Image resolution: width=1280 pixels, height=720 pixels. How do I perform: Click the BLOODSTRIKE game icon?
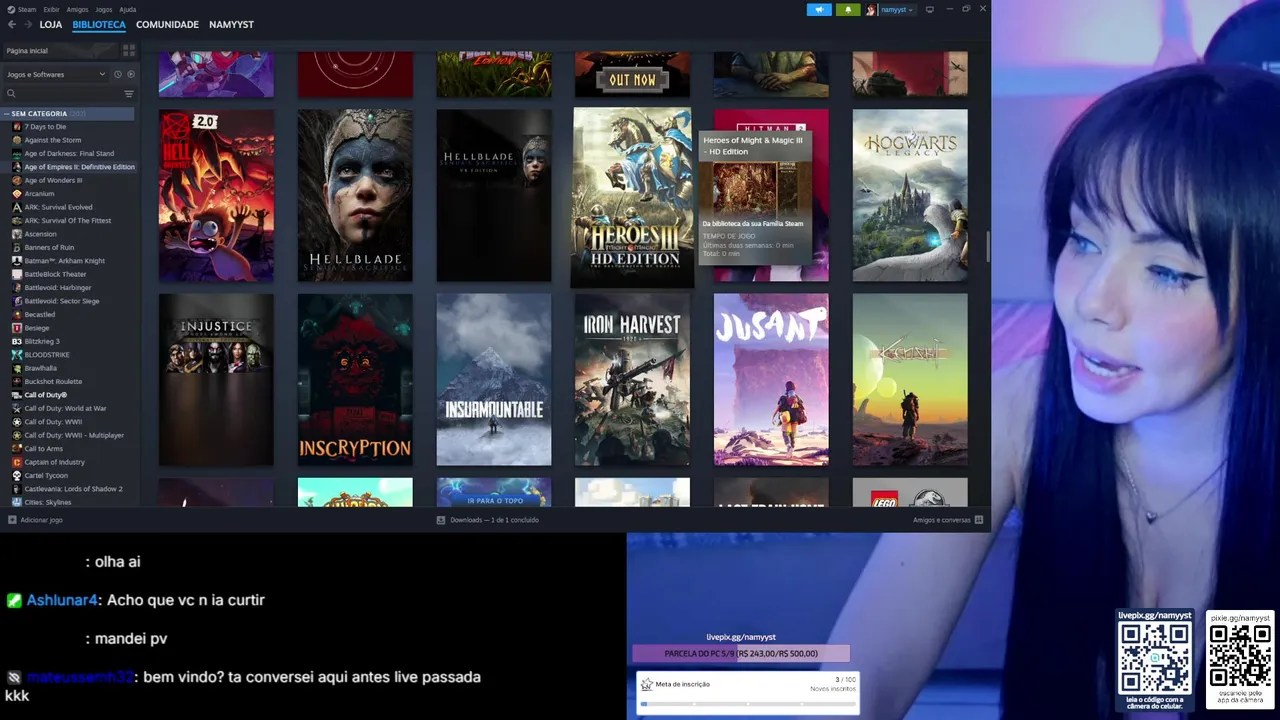coord(17,355)
